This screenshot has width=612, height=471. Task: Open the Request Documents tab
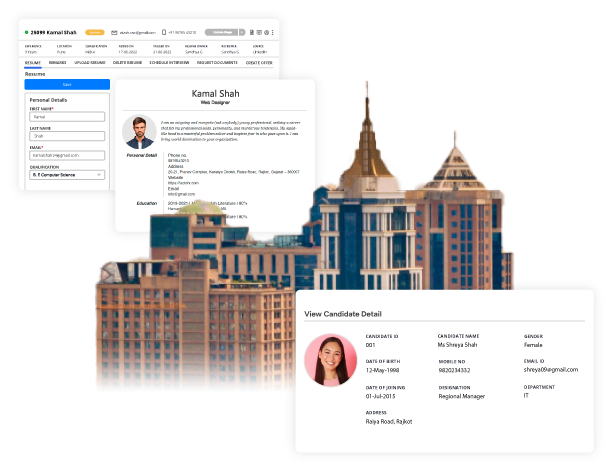point(215,62)
